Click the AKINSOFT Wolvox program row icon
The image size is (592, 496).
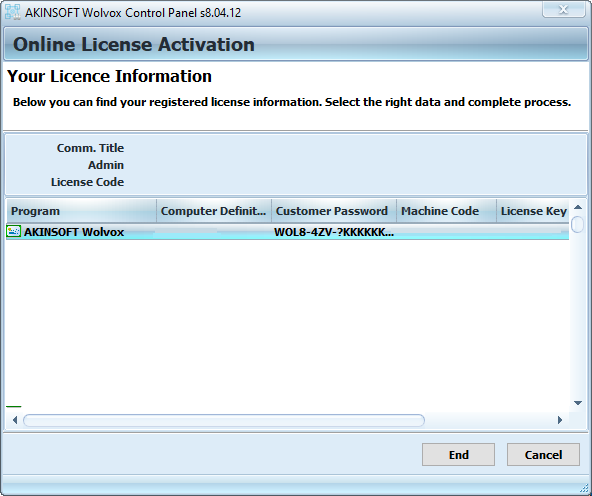pyautogui.click(x=14, y=231)
